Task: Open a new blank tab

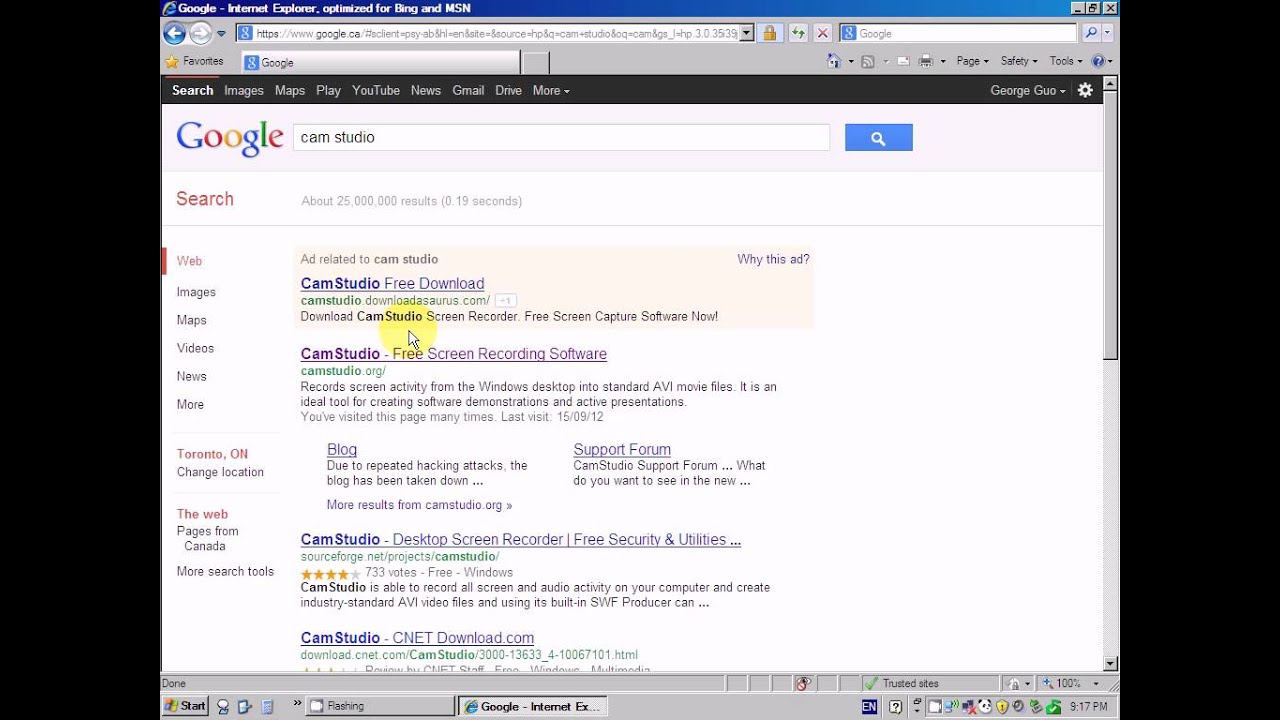Action: pyautogui.click(x=536, y=62)
